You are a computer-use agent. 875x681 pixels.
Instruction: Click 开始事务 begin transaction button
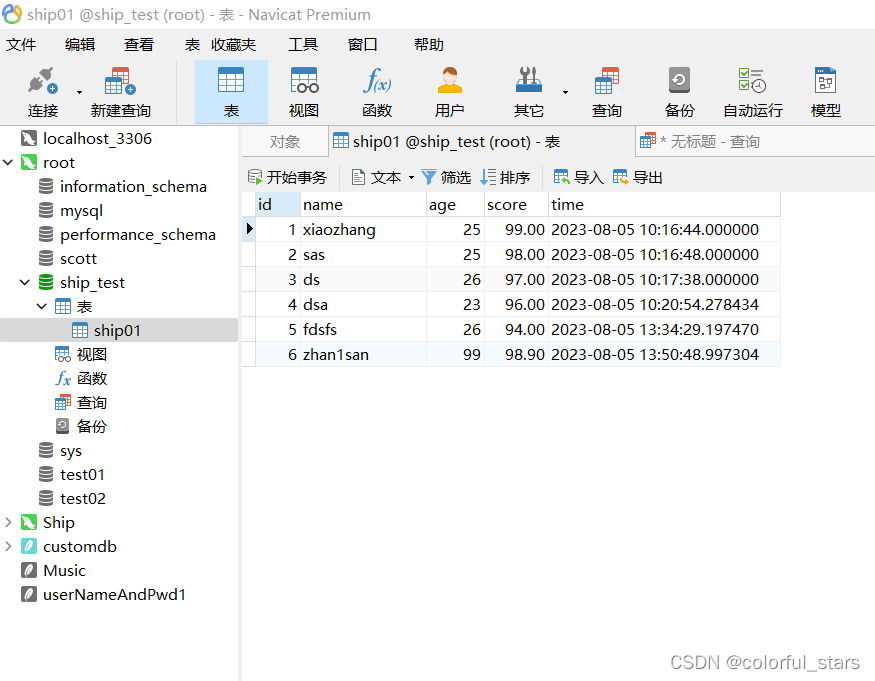287,178
